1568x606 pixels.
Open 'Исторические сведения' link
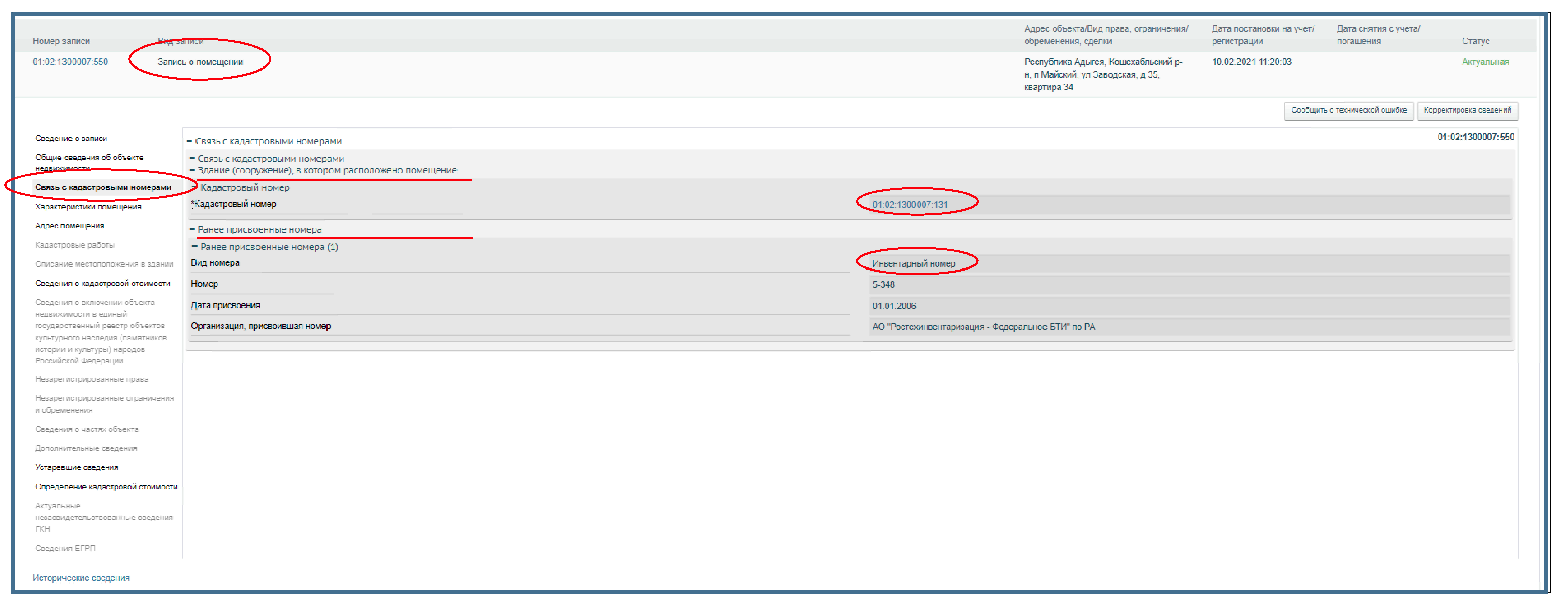[81, 578]
